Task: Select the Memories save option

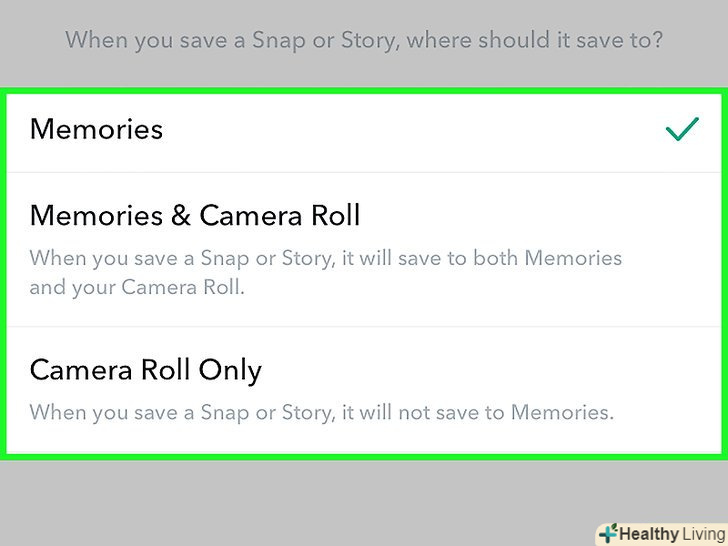Action: [x=97, y=129]
